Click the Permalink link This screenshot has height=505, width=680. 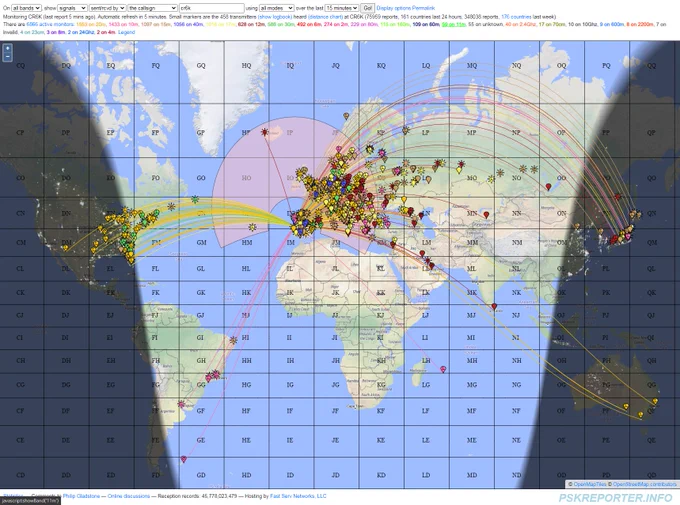click(x=423, y=8)
